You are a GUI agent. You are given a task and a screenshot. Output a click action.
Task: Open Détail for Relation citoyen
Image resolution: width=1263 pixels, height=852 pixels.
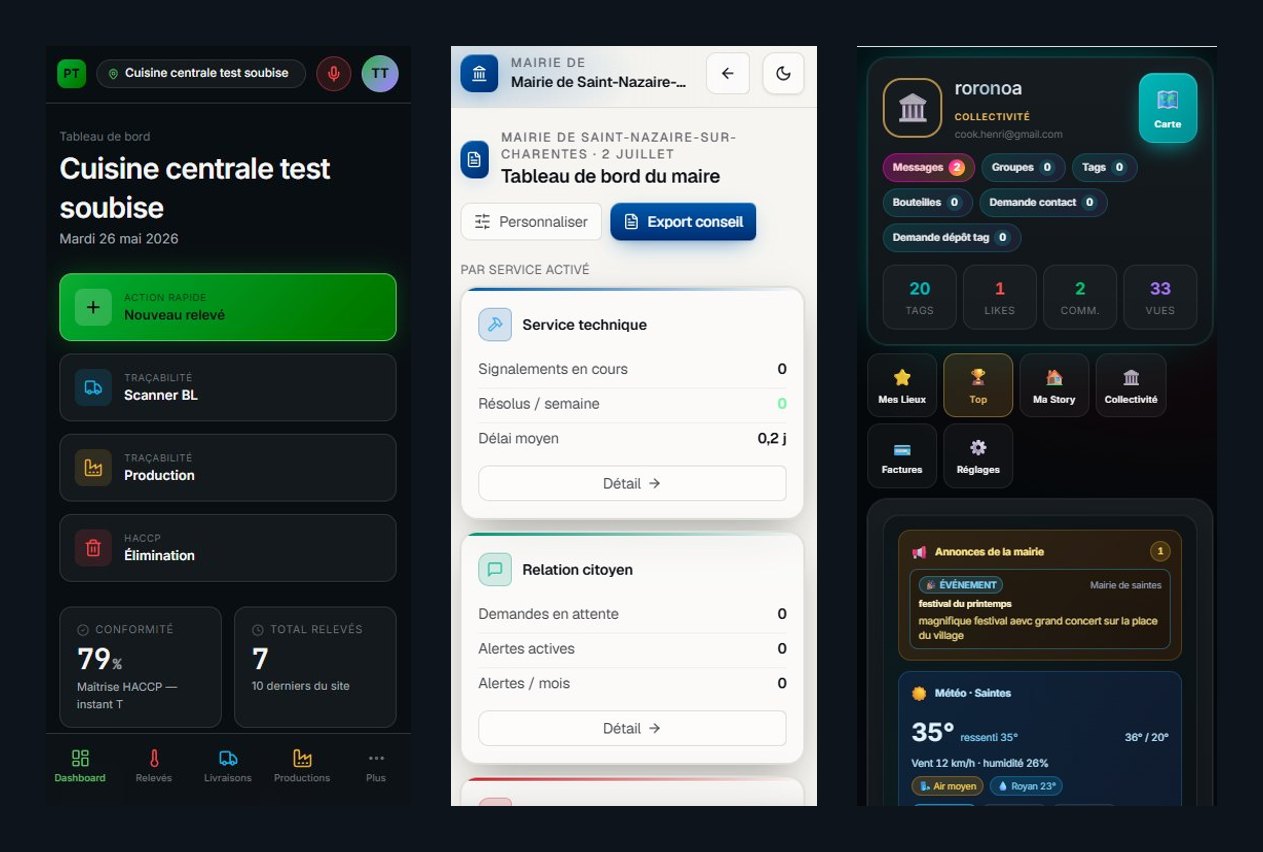tap(632, 728)
